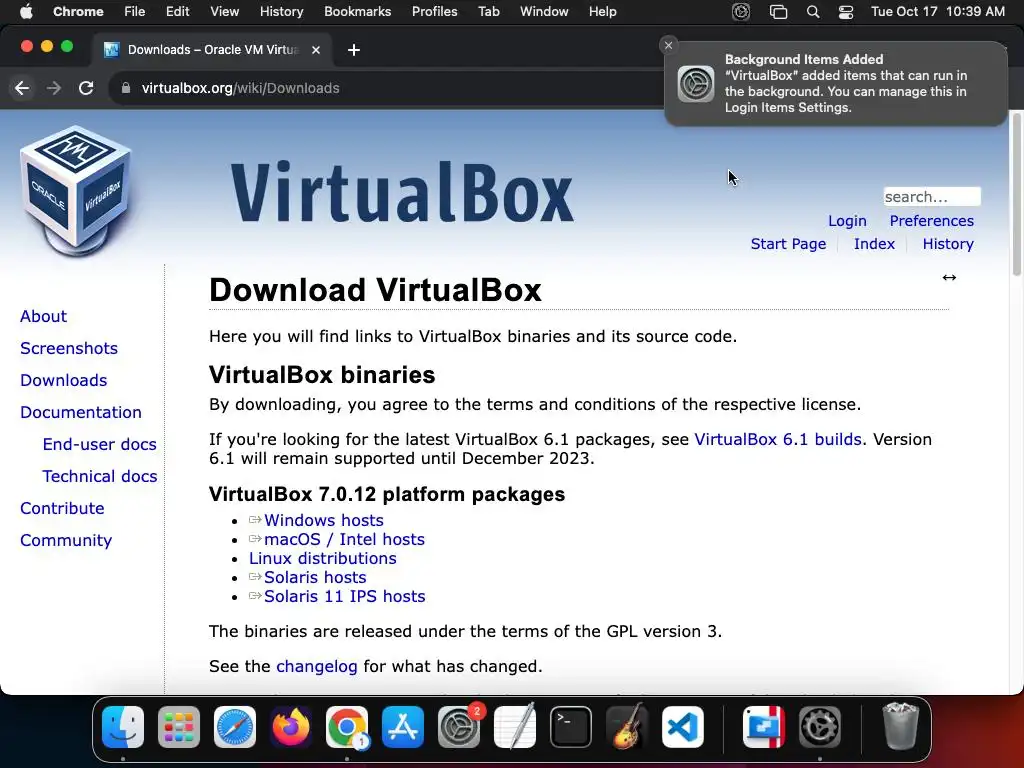Close the Downloads – Oracle VM tab
This screenshot has height=768, width=1024.
(316, 50)
